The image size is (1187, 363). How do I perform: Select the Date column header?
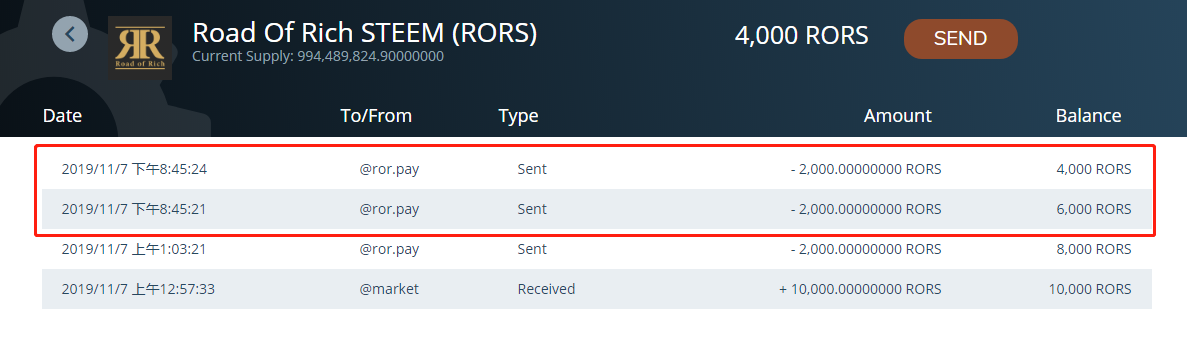click(62, 116)
